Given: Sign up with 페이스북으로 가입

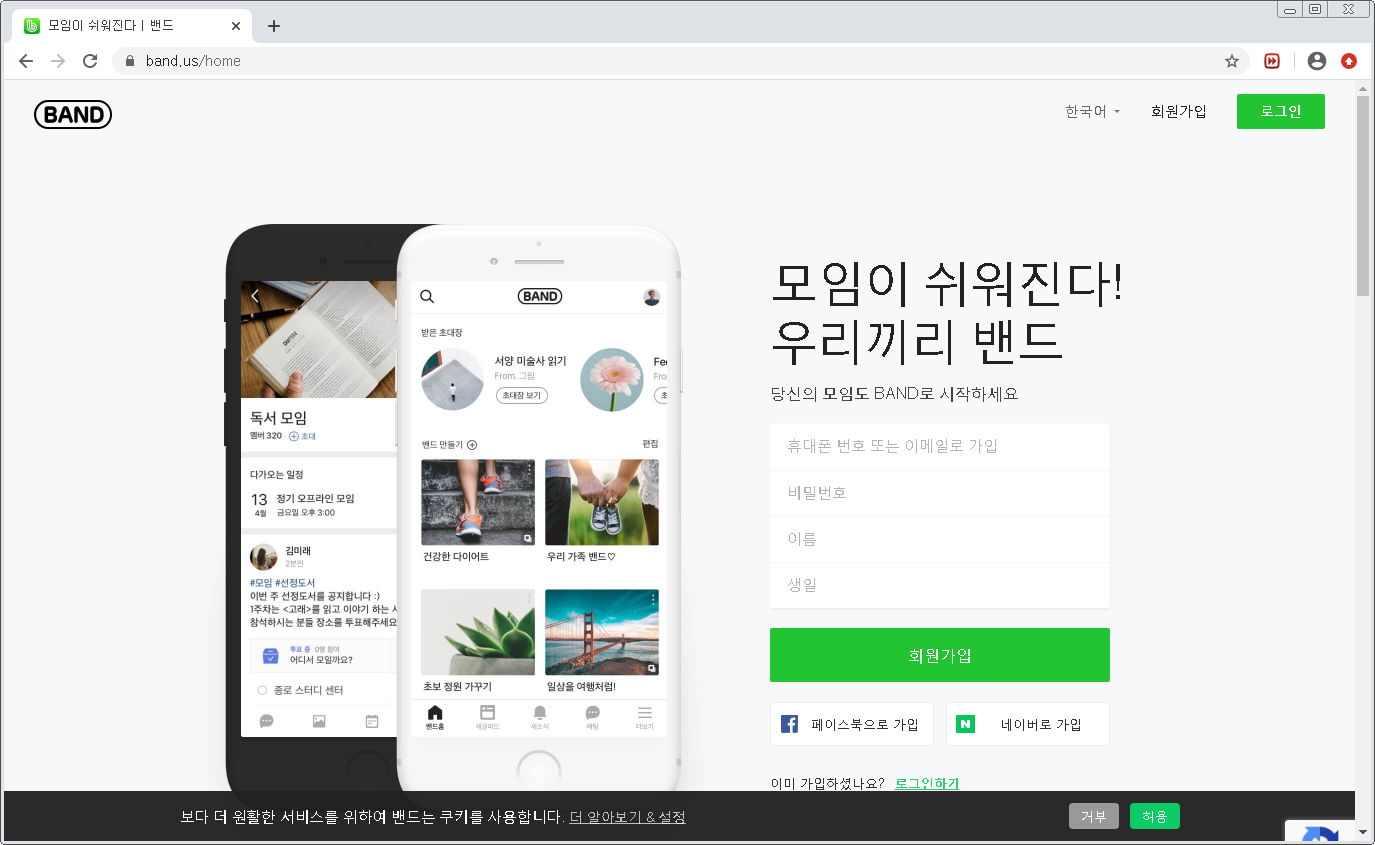Looking at the screenshot, I should tap(852, 724).
